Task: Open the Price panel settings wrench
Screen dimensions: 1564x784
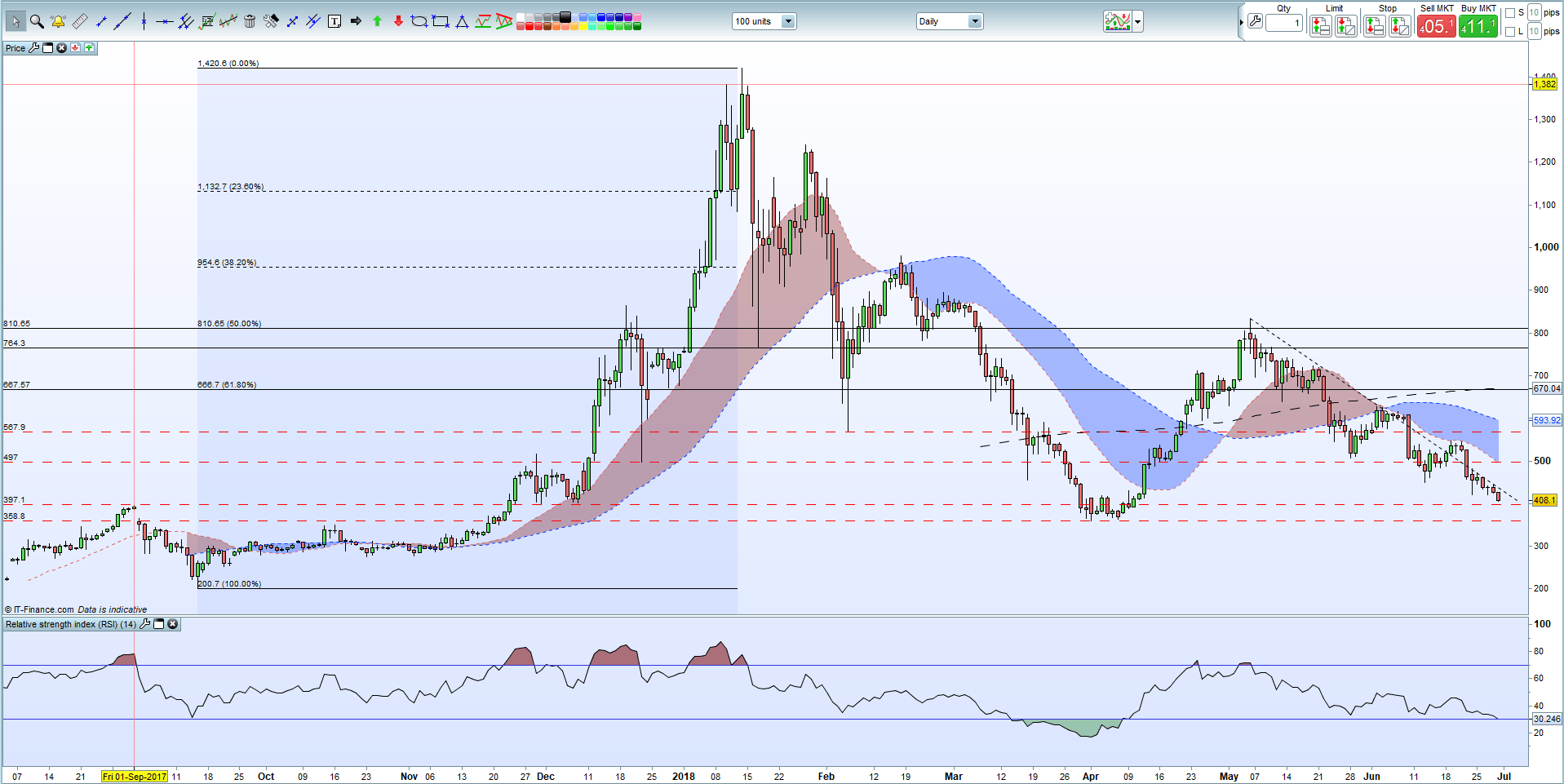Action: coord(32,47)
